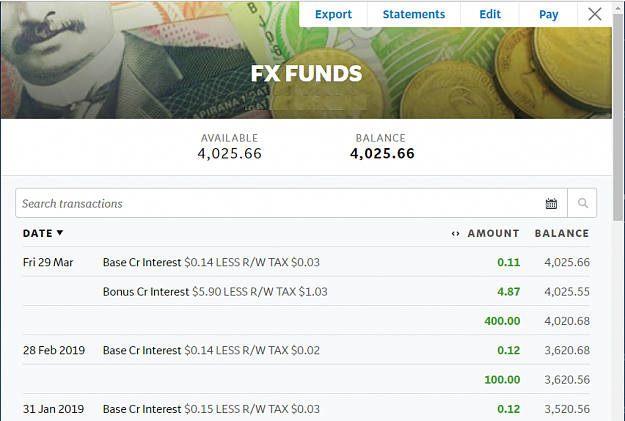The height and width of the screenshot is (421, 625).
Task: Click the 3,520.56 balance value
Action: click(x=567, y=409)
